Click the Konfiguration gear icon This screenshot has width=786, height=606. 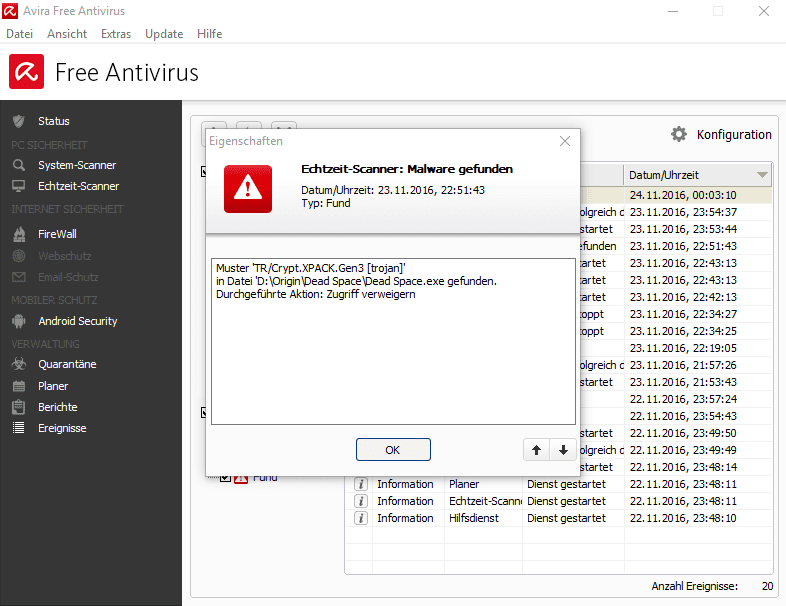[679, 134]
